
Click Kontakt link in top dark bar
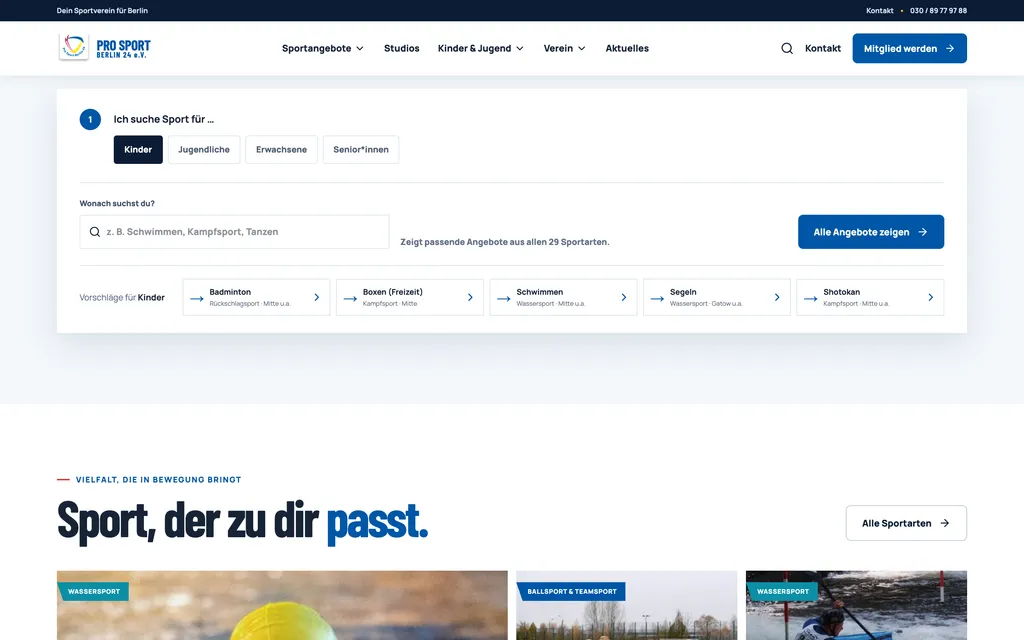tap(880, 10)
